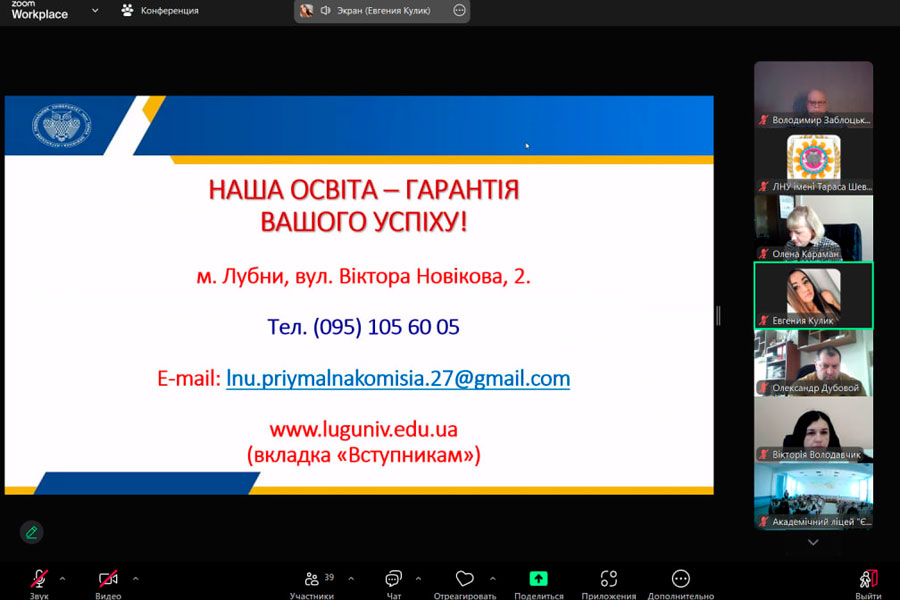Click muted mic icon on Академічний ліцей
This screenshot has height=600, width=900.
(763, 522)
